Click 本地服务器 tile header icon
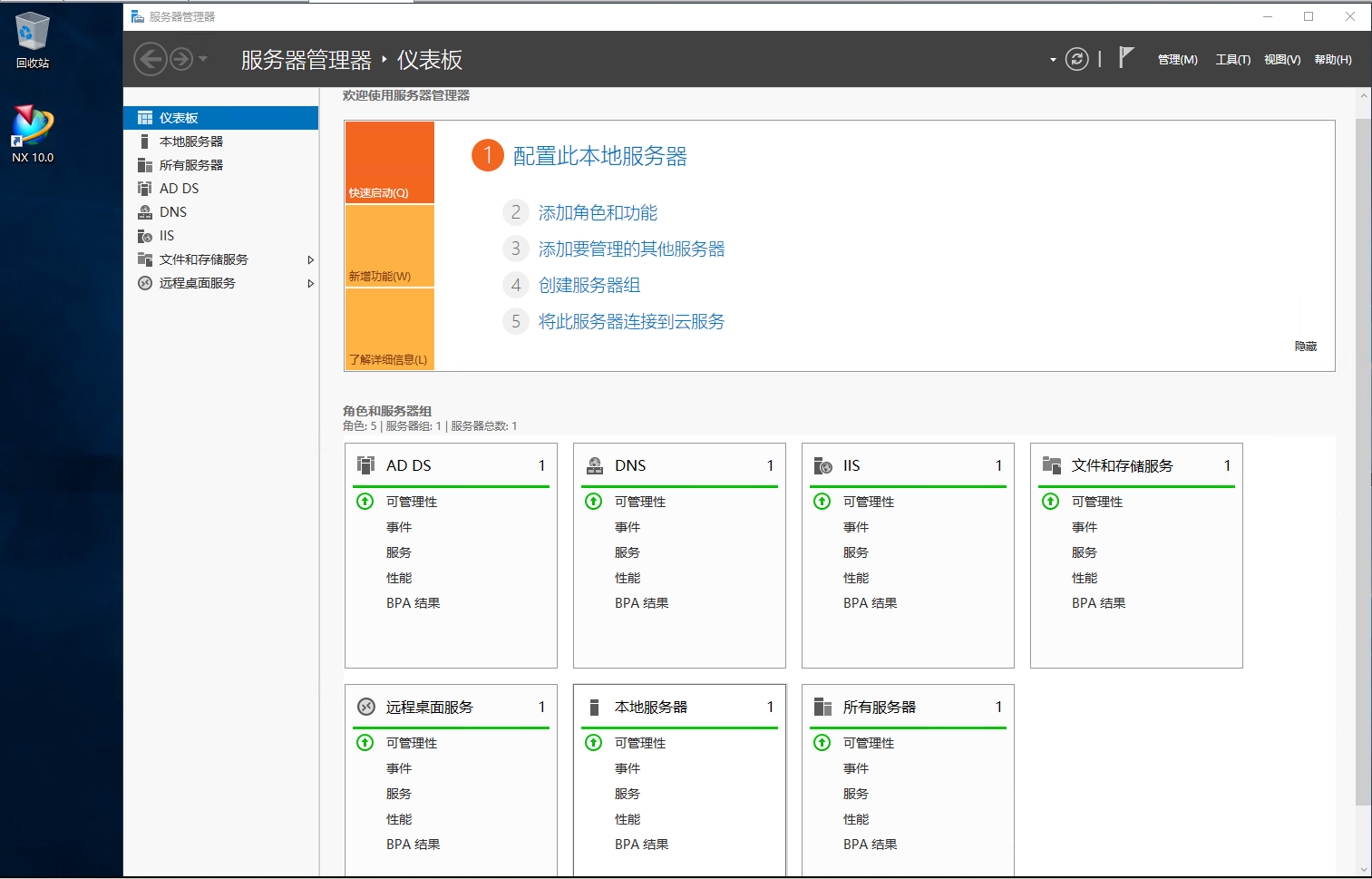The width and height of the screenshot is (1372, 879). pos(595,707)
